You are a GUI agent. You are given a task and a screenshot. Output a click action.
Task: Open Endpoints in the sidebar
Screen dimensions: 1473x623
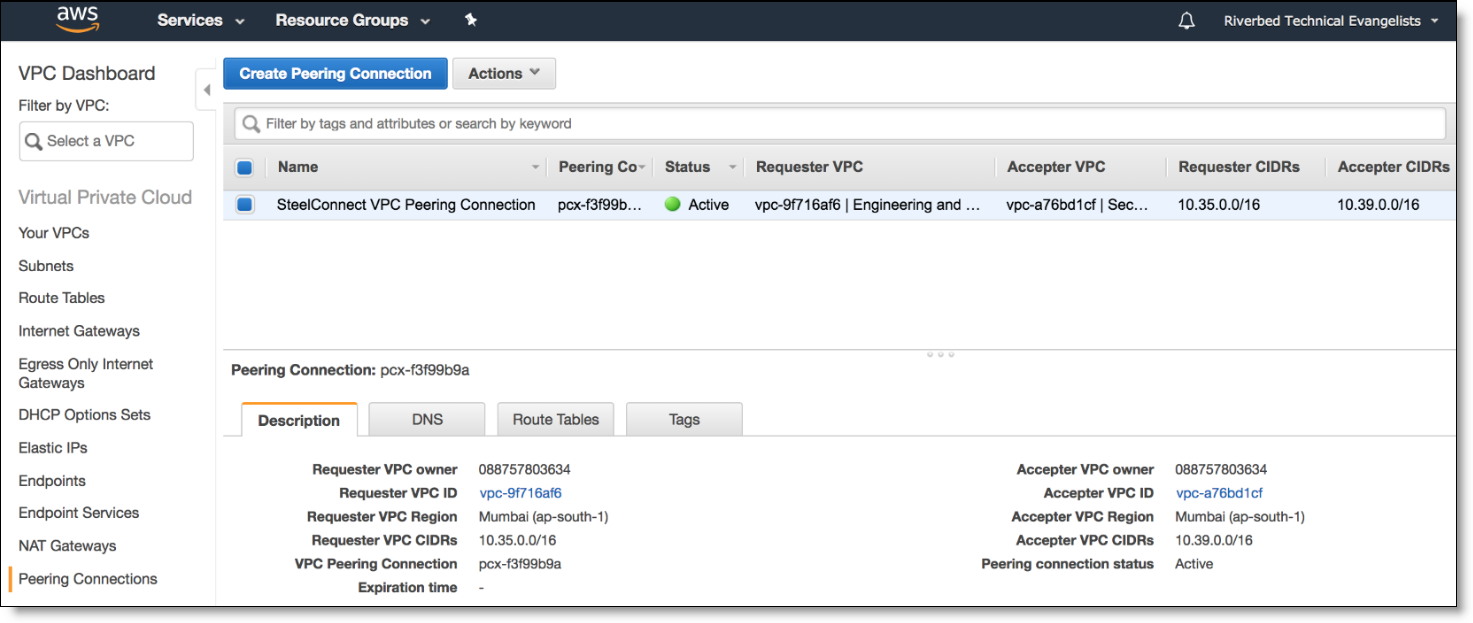tap(52, 481)
